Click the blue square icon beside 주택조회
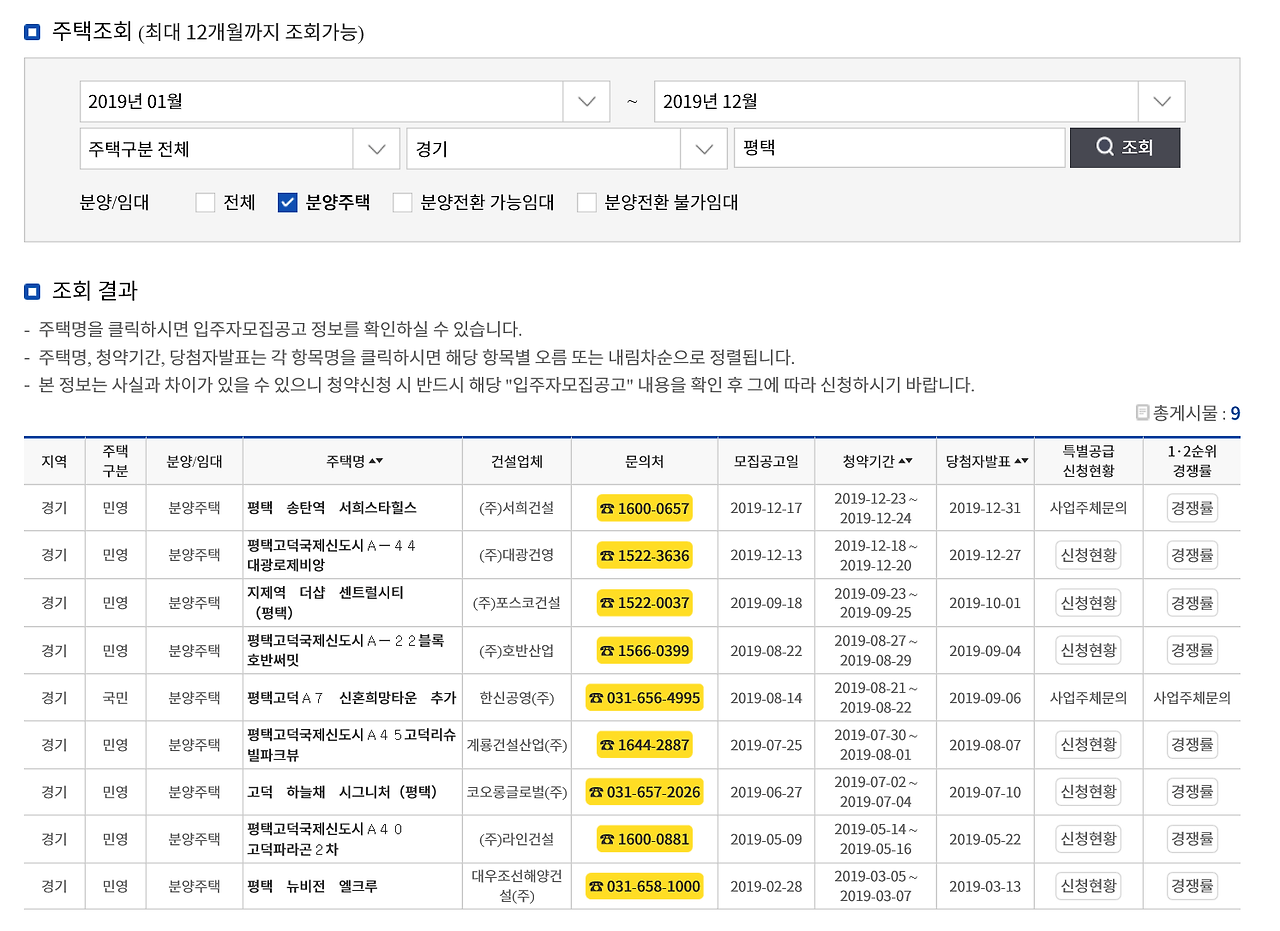Image resolution: width=1280 pixels, height=931 pixels. tap(32, 32)
